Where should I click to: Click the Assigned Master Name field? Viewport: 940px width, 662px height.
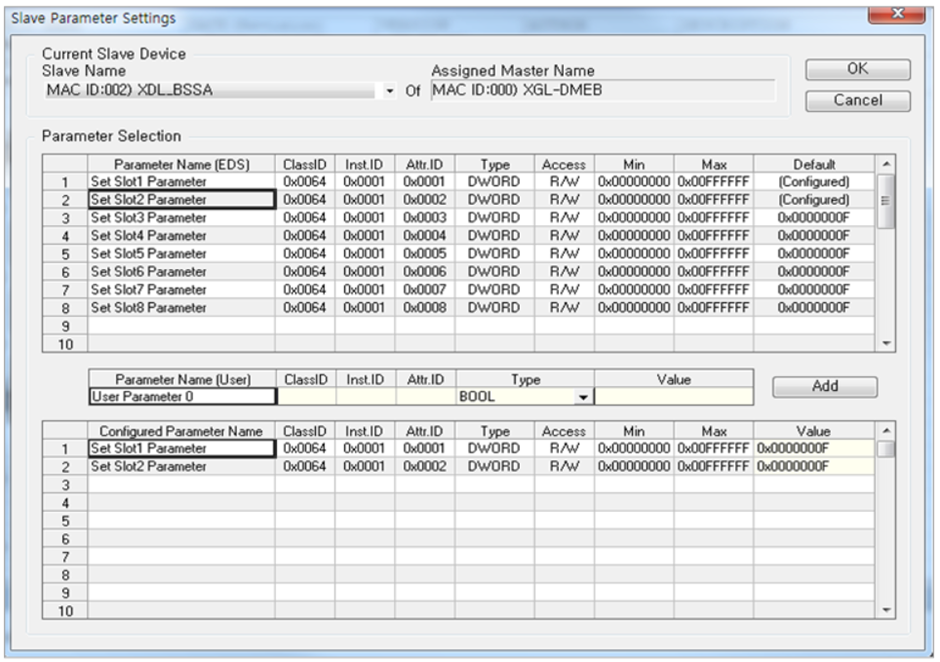(602, 91)
